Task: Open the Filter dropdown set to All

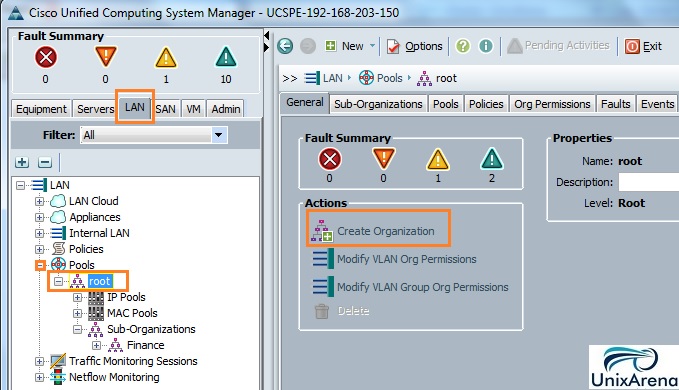Action: 154,135
